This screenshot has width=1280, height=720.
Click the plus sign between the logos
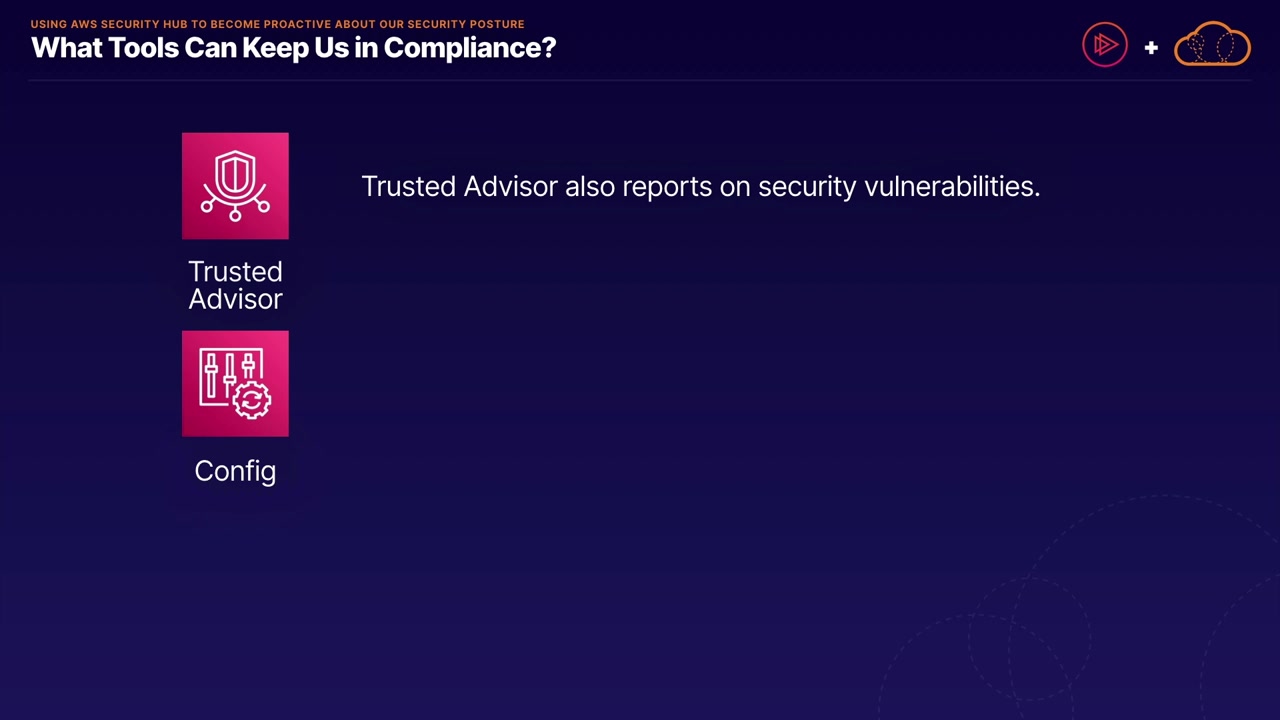[x=1151, y=47]
